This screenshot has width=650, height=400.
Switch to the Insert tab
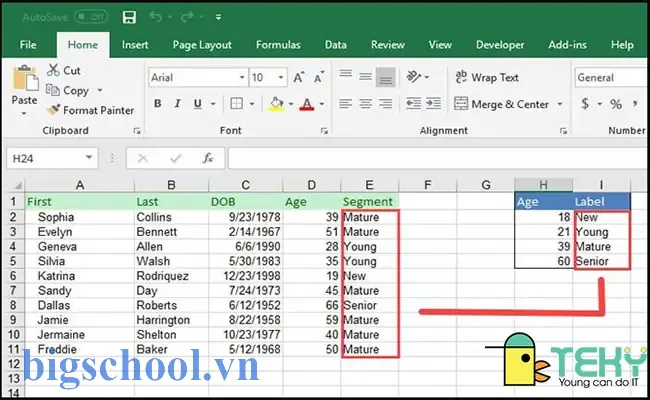coord(135,45)
